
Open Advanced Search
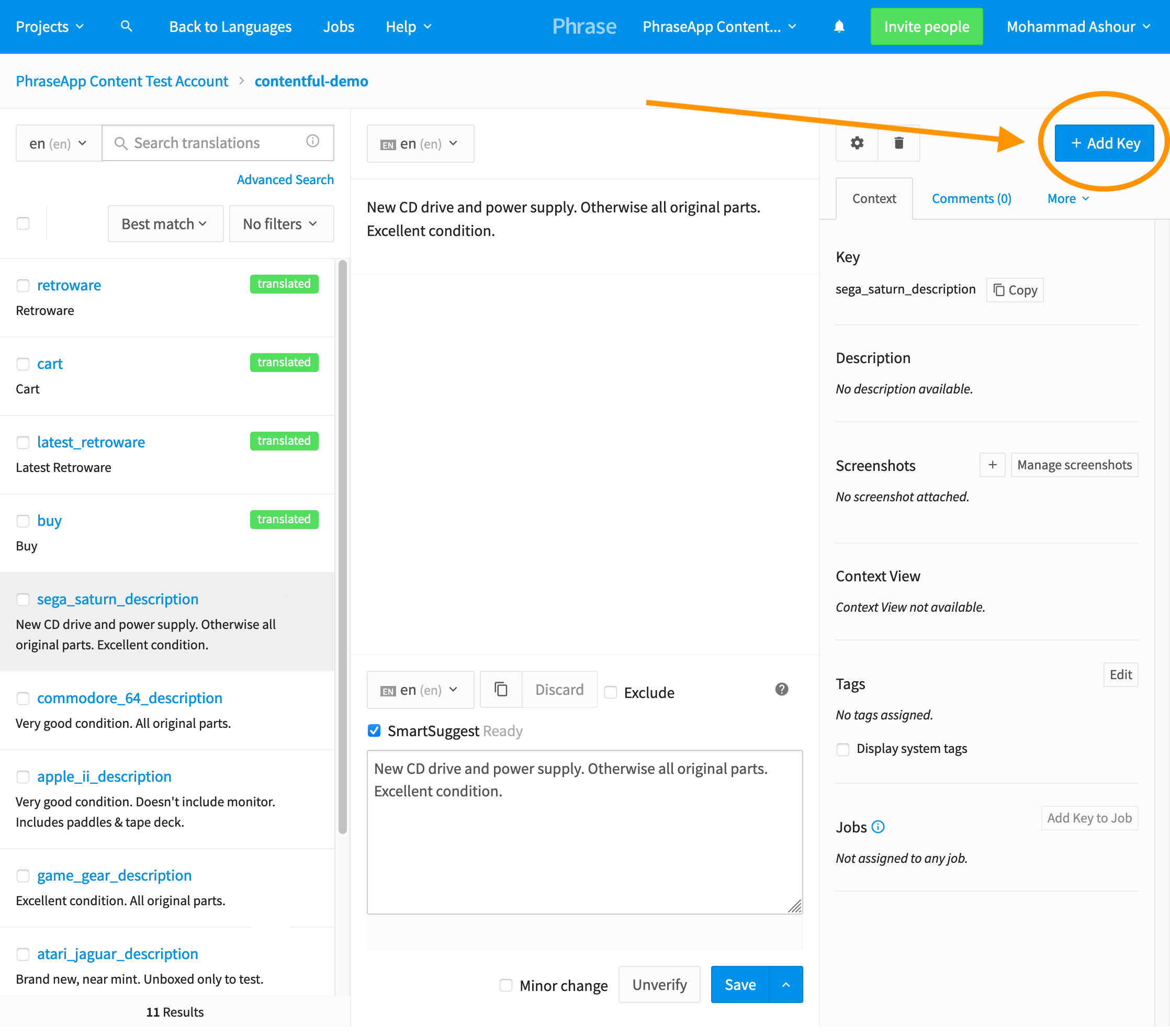click(x=285, y=179)
